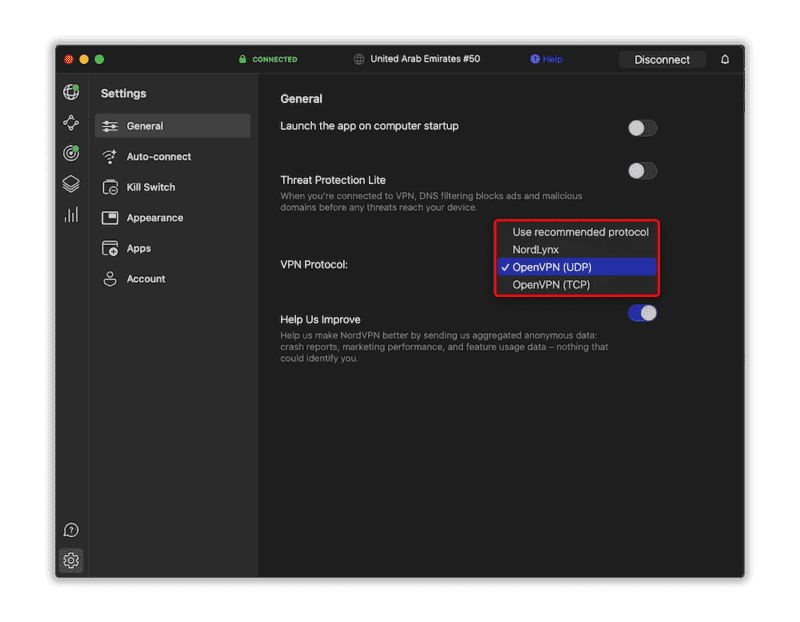Open the Apps settings section
This screenshot has height=622, width=800.
click(x=172, y=248)
